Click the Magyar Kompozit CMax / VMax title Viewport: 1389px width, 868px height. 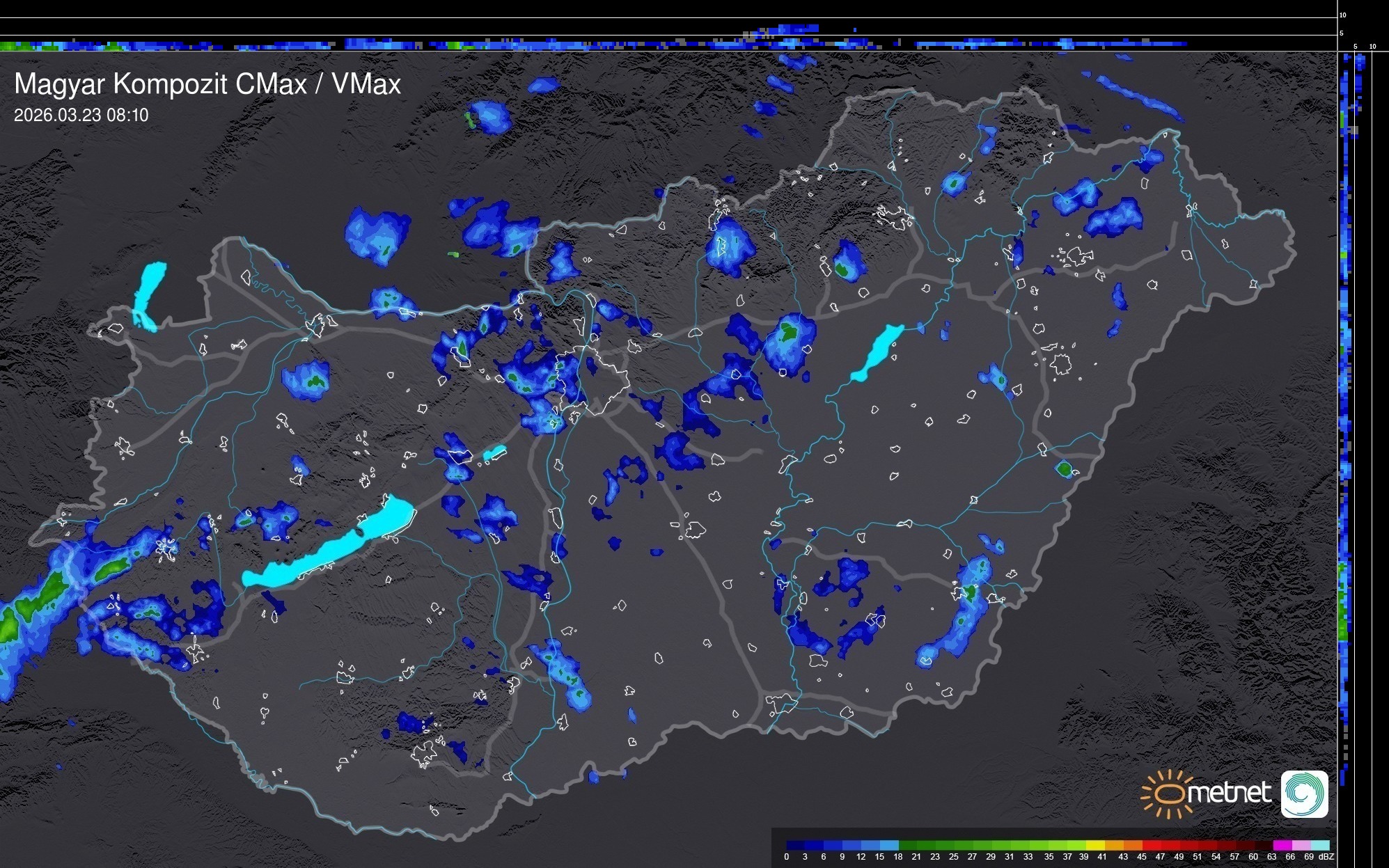tap(207, 84)
